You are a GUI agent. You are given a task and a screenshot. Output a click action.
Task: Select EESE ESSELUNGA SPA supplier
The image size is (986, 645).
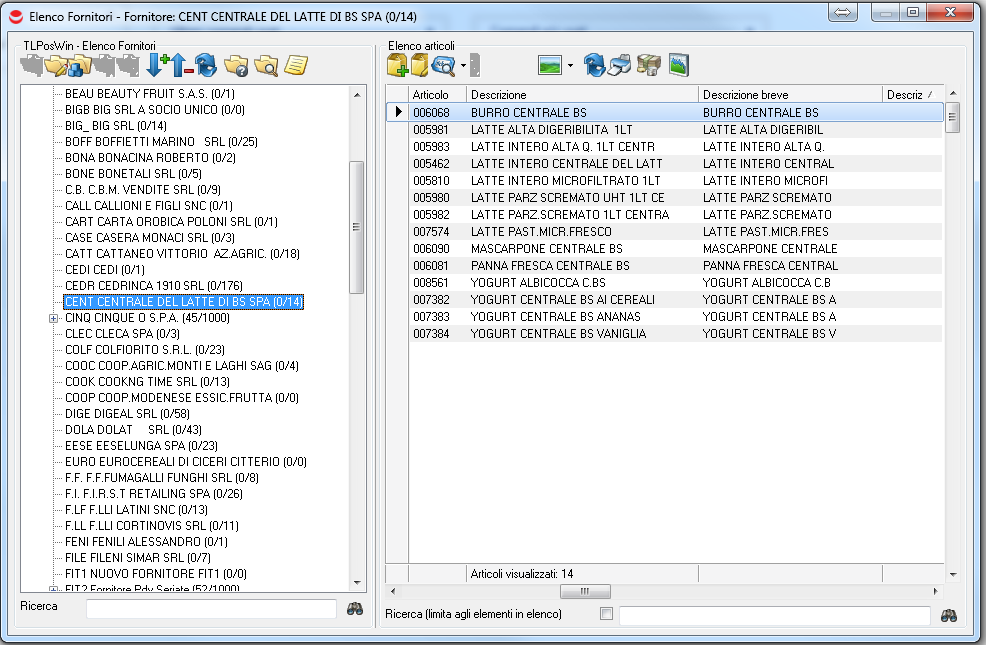[x=141, y=446]
